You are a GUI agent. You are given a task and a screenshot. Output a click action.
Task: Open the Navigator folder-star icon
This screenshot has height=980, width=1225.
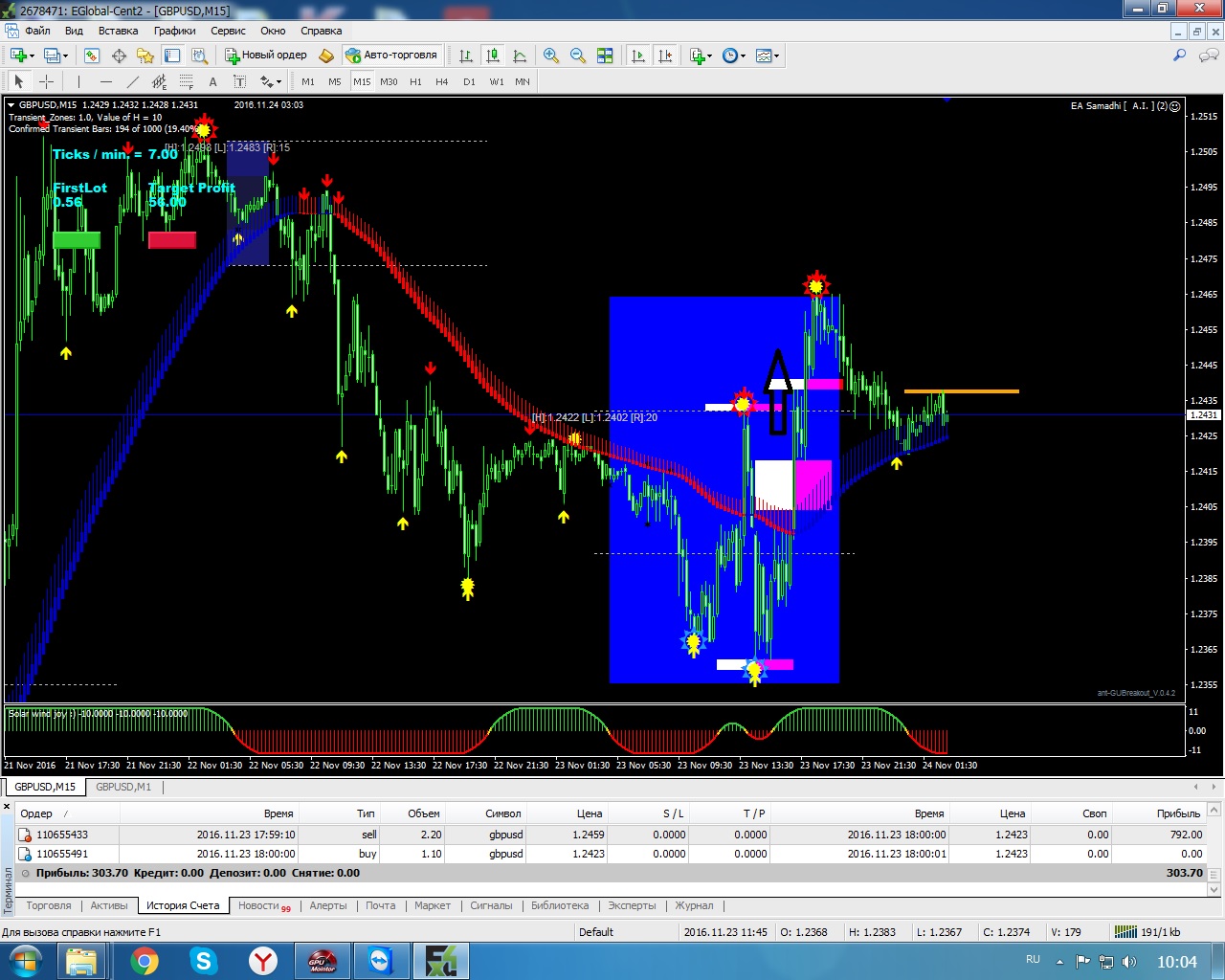pyautogui.click(x=145, y=56)
